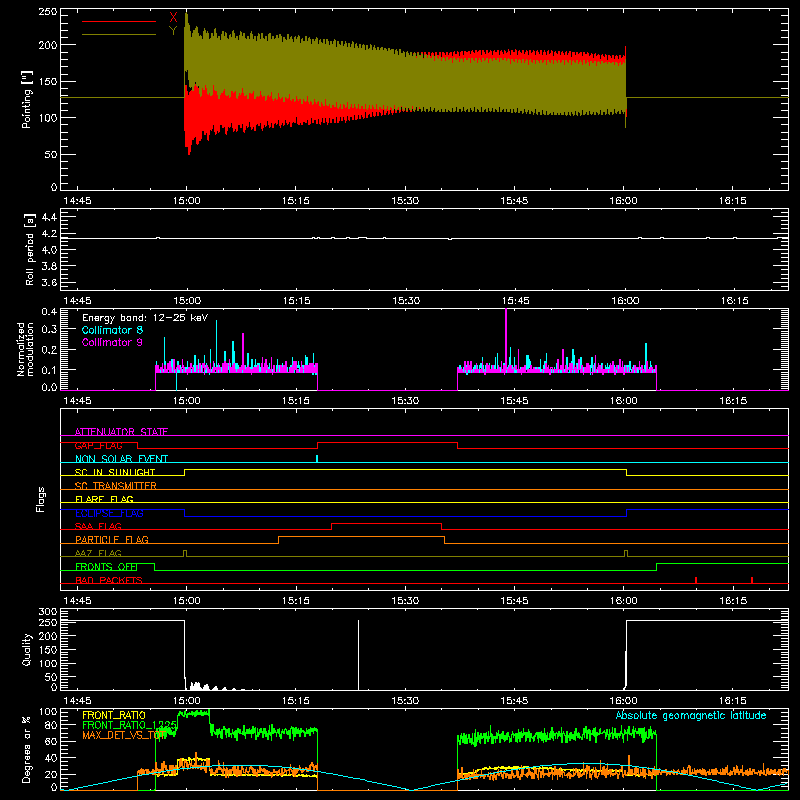Click the 'Flags' vertical axis title
Viewport: 800px width, 800px height.
click(41, 499)
